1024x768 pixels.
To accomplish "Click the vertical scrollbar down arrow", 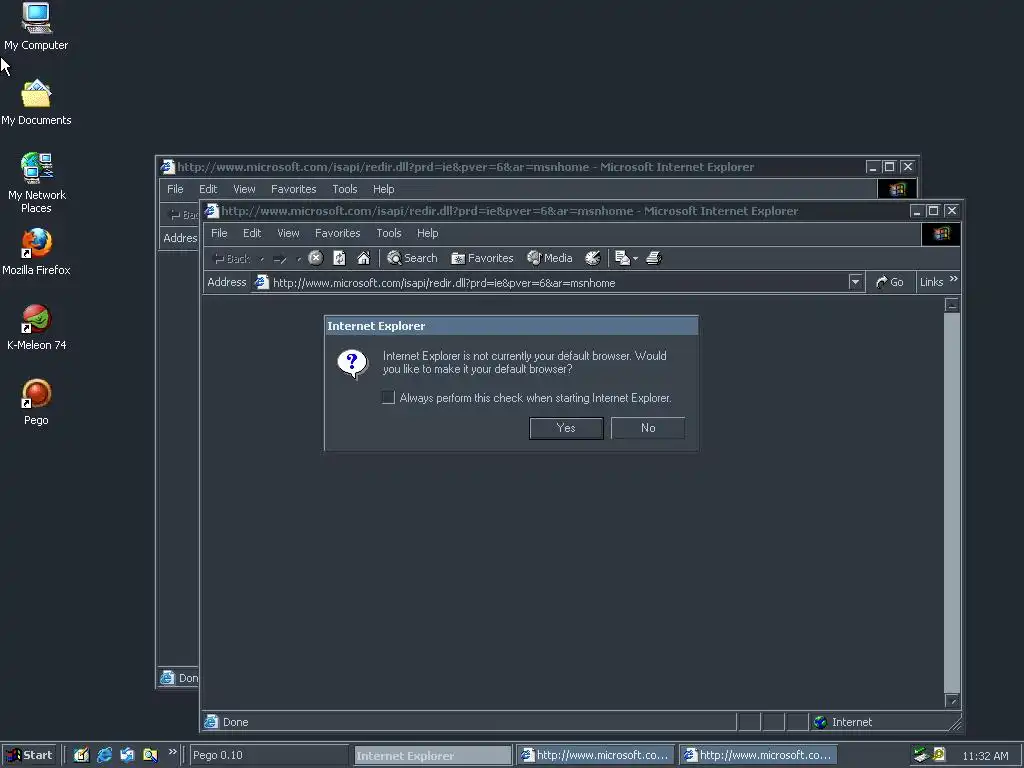I will (x=952, y=701).
